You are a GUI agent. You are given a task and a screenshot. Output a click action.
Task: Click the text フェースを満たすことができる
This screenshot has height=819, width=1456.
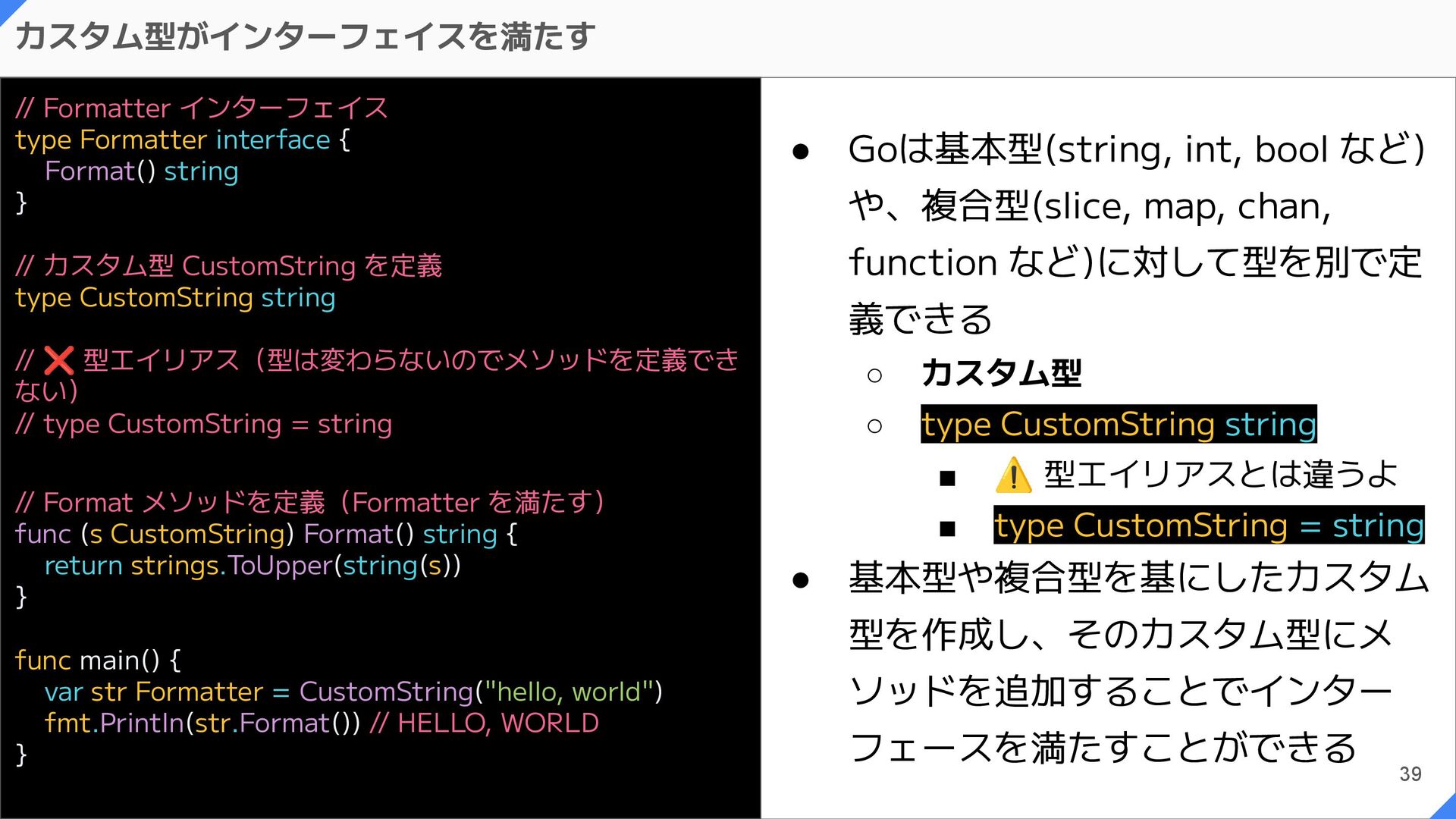tap(1103, 748)
